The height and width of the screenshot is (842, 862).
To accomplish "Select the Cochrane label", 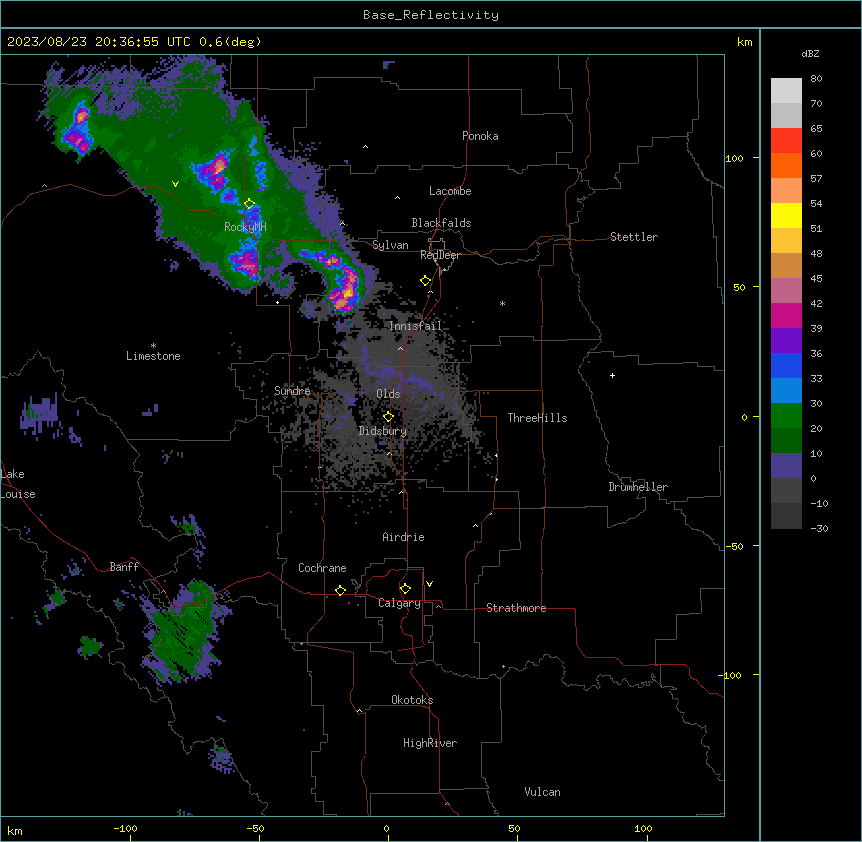I will (x=322, y=568).
